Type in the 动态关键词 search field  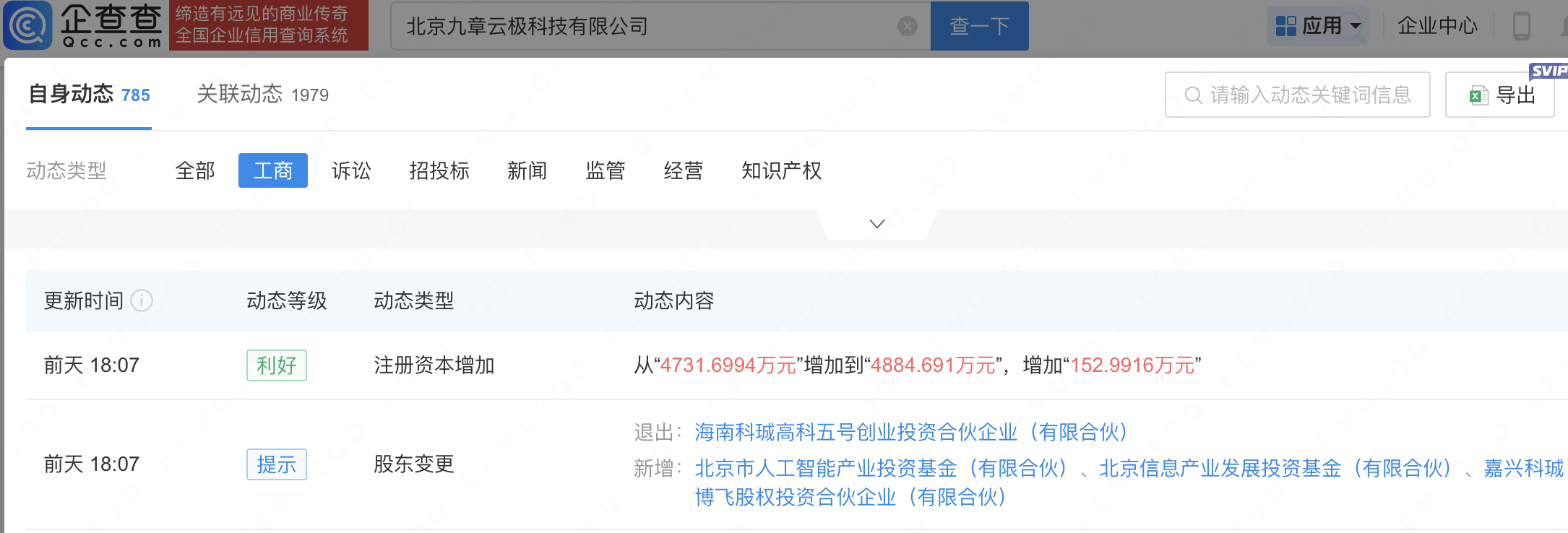click(x=1308, y=95)
